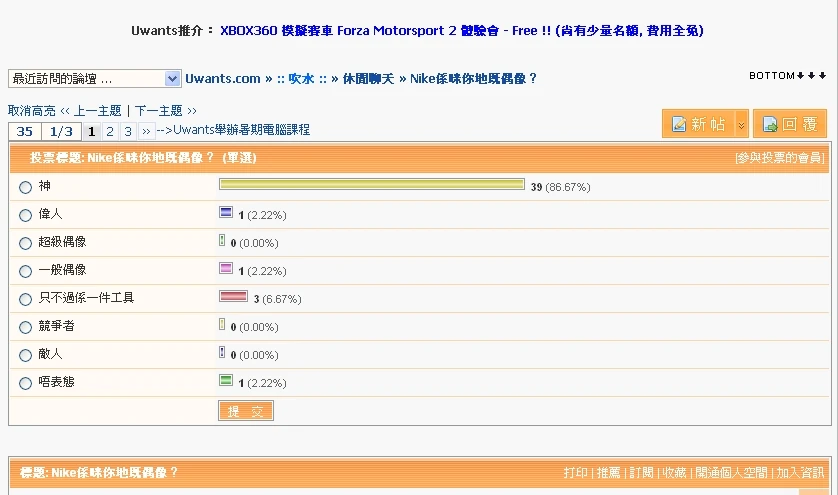The height and width of the screenshot is (495, 838).
Task: Open the 最近訪問的論壇 dropdown
Action: (x=94, y=78)
